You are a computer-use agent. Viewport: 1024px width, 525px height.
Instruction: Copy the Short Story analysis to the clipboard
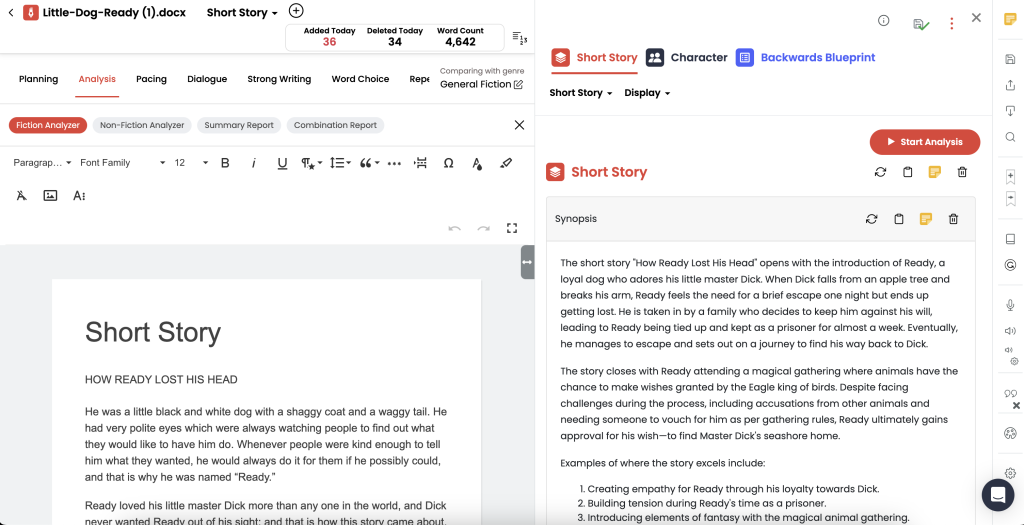(907, 172)
